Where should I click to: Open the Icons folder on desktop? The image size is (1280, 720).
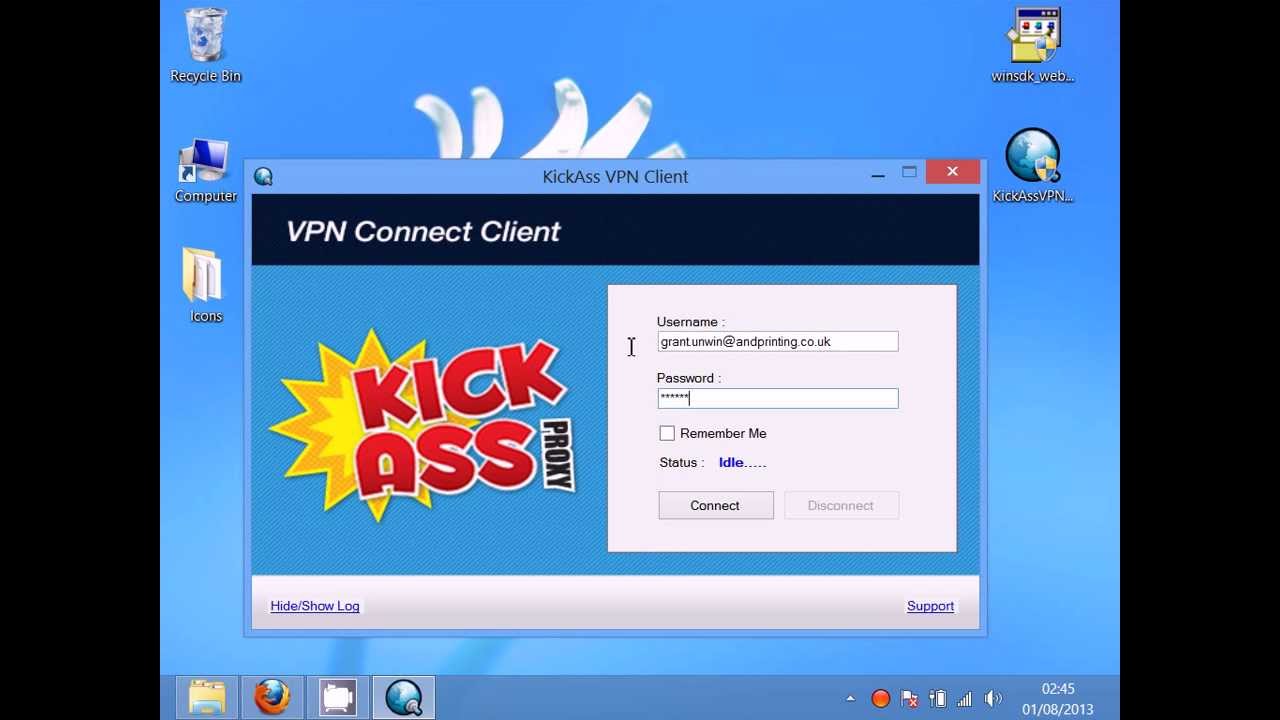tap(206, 286)
